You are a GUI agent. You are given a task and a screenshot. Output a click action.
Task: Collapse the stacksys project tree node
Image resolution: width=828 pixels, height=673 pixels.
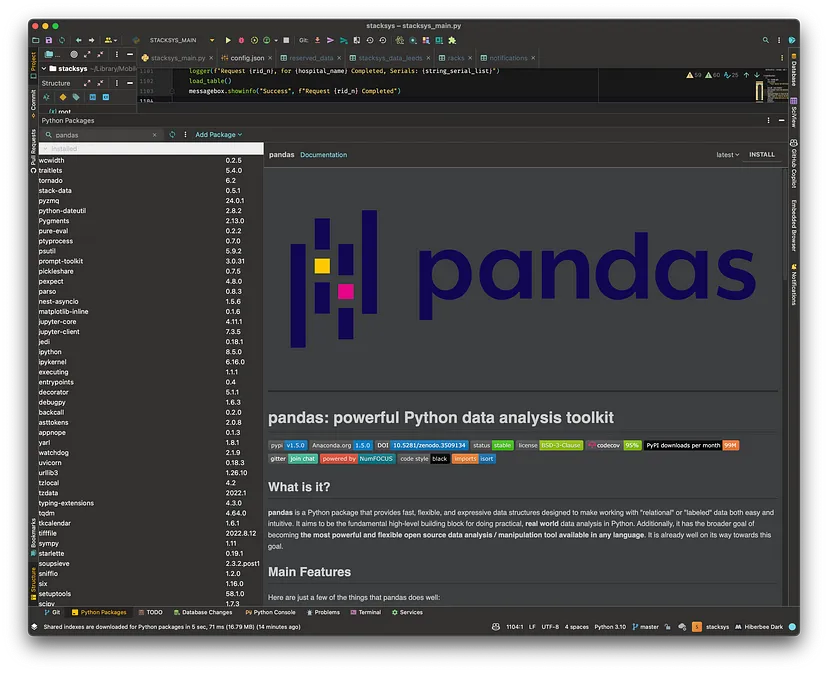pos(44,67)
